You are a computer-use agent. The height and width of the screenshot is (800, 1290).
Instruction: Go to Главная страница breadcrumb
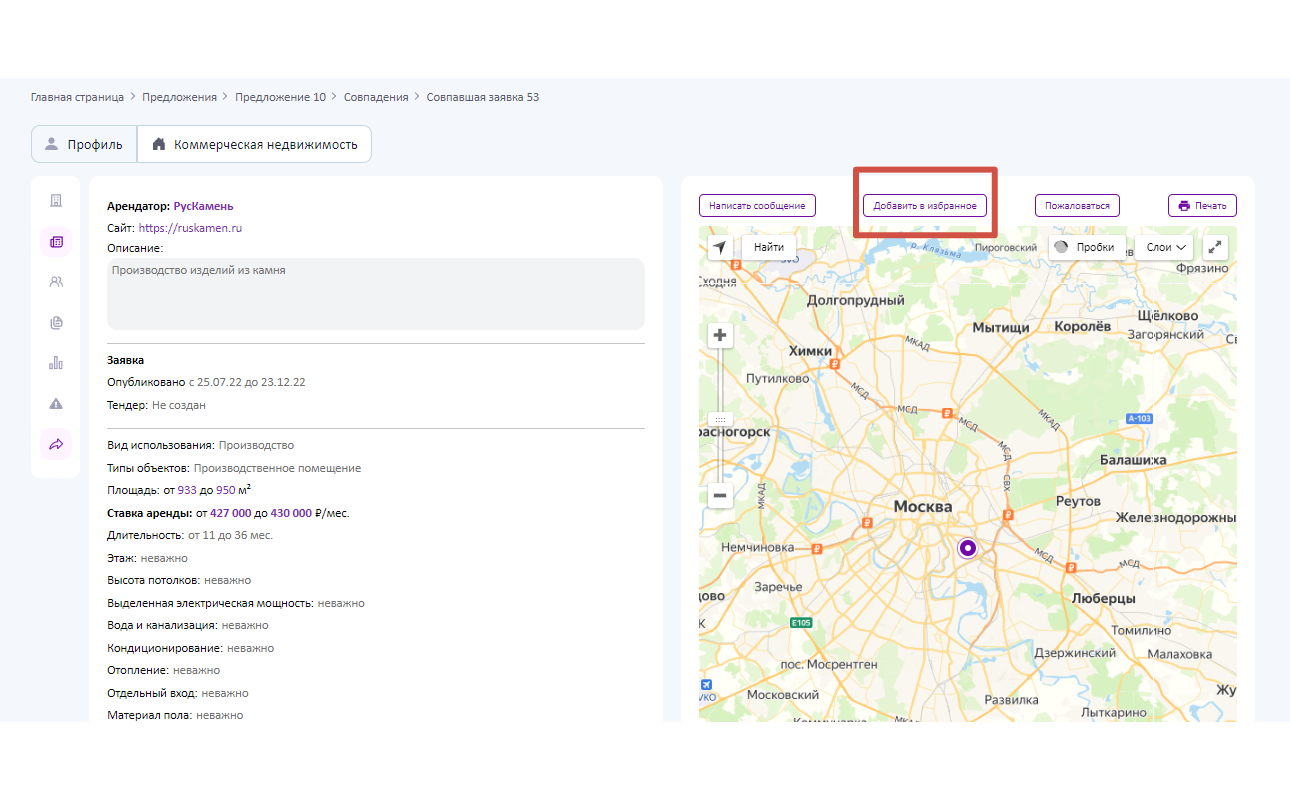pyautogui.click(x=77, y=97)
